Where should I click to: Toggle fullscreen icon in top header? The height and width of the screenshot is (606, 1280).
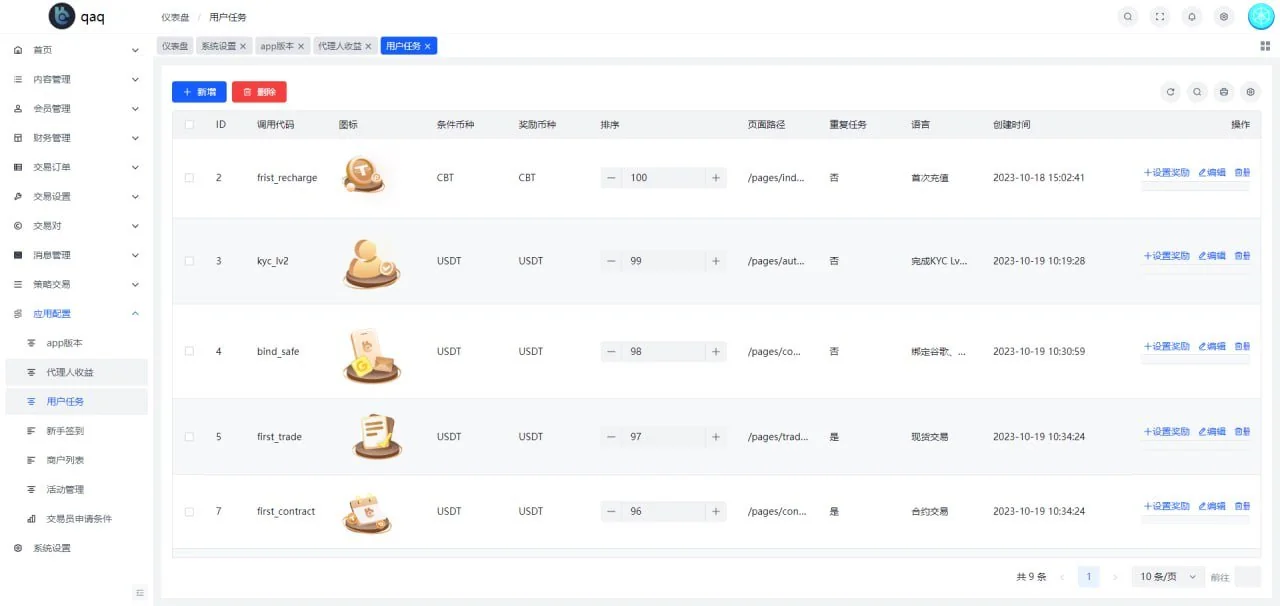[1159, 16]
